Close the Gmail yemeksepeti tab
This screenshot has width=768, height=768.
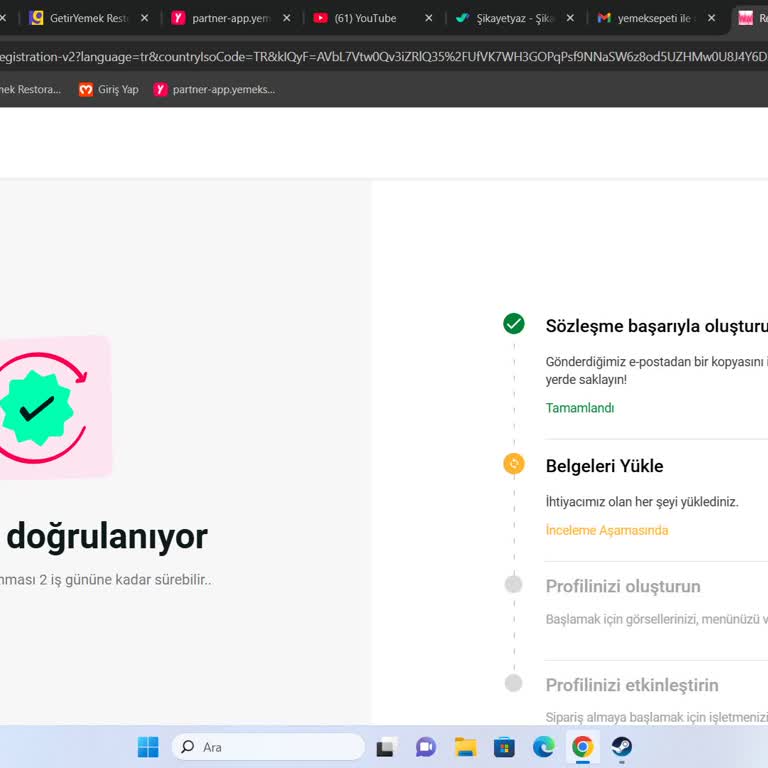712,18
